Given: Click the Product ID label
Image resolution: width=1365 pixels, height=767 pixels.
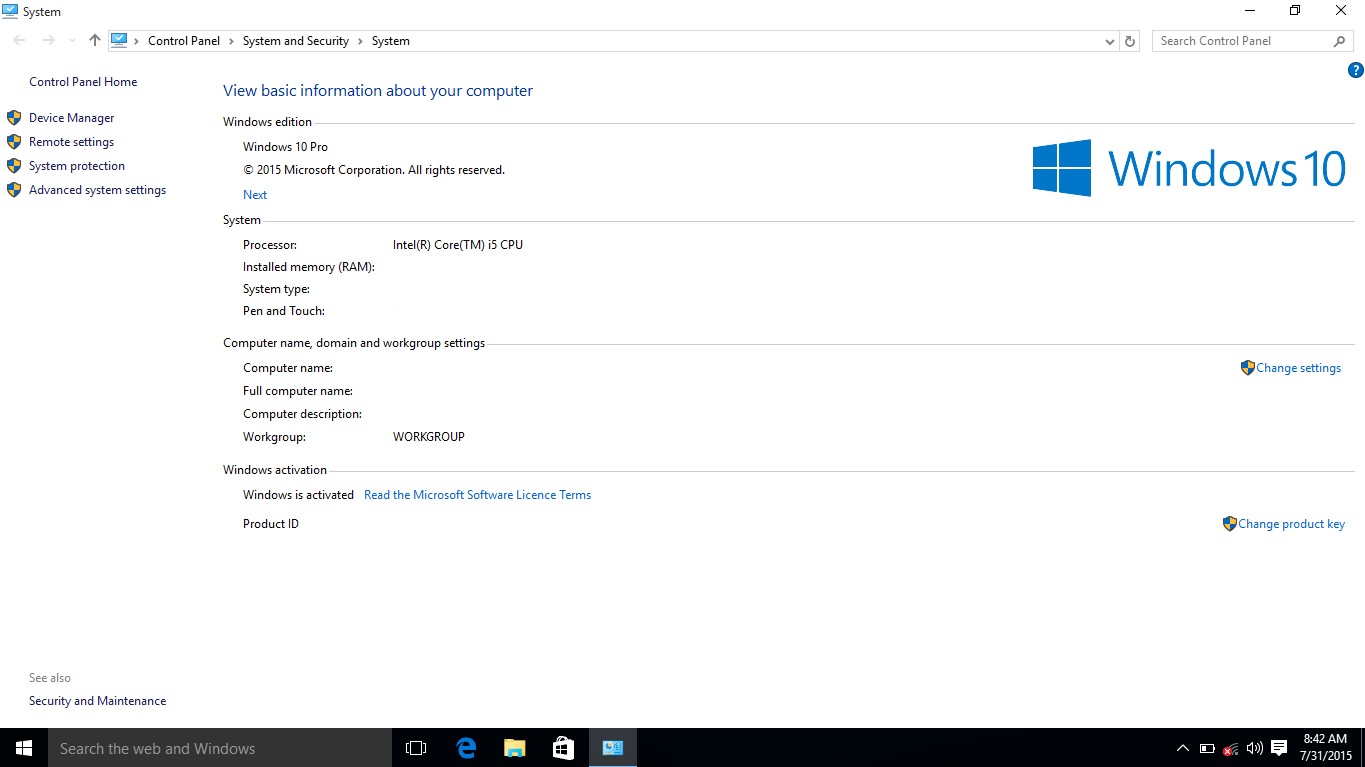Looking at the screenshot, I should pos(271,524).
